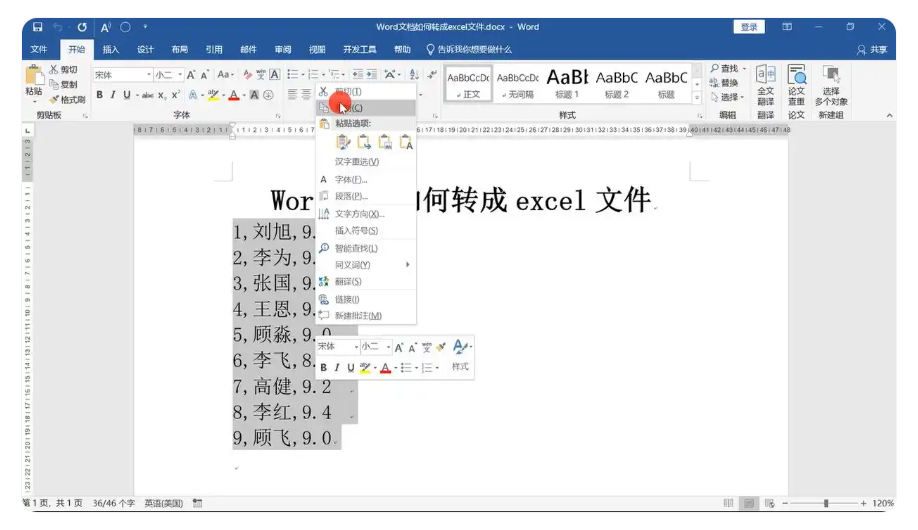The image size is (918, 530).
Task: Toggle Bold in the ribbon font group
Action: point(100,95)
